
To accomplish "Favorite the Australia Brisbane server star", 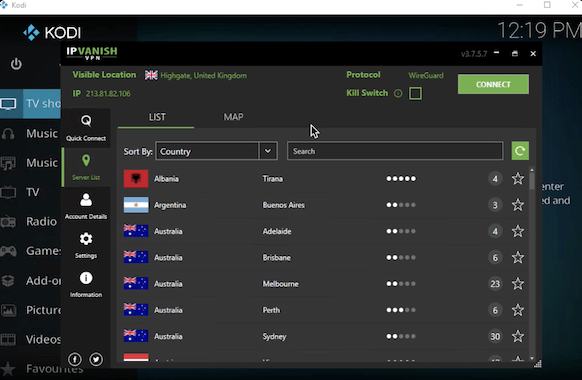I will point(518,258).
